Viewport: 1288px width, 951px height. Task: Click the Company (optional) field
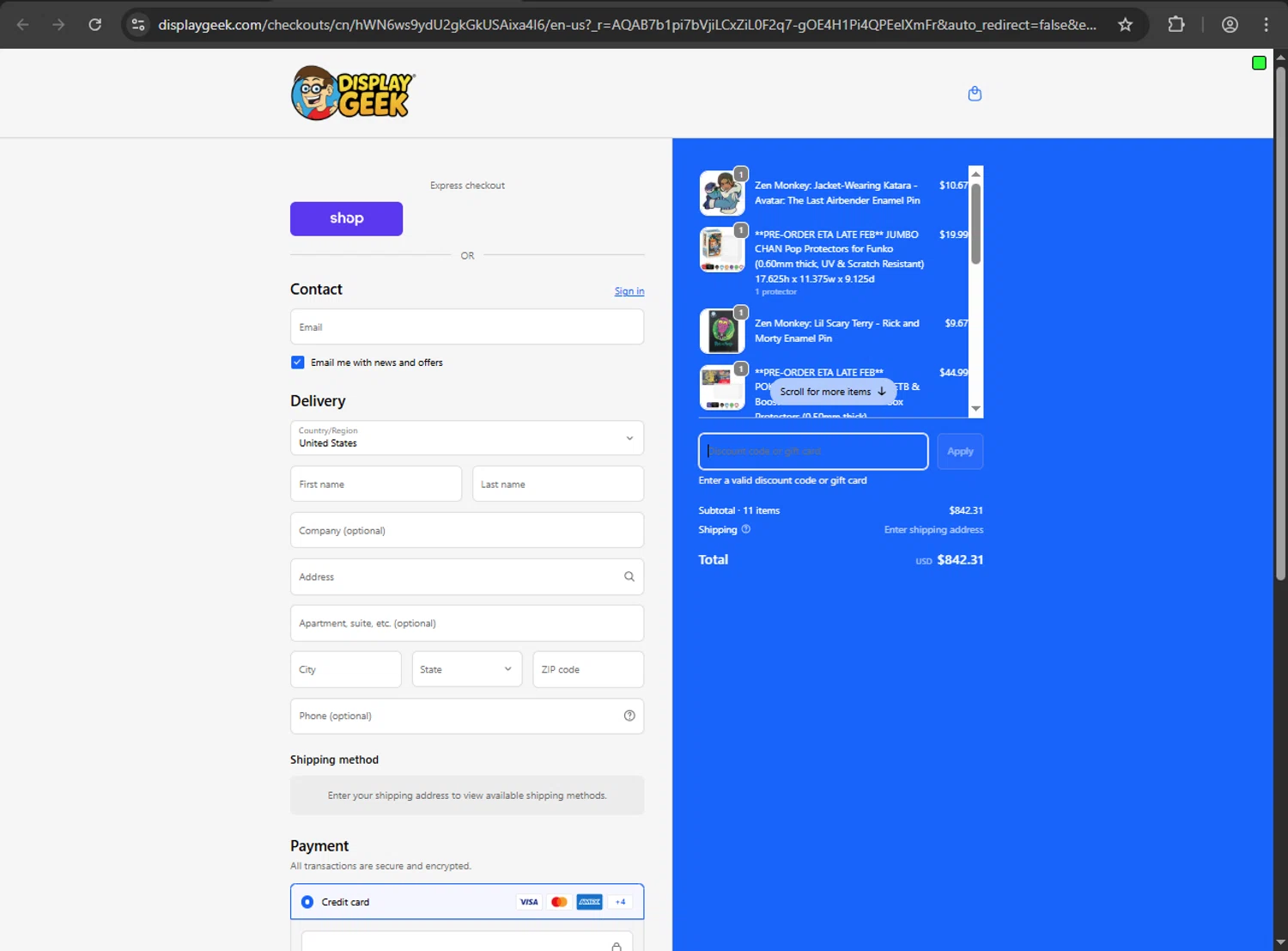coord(467,531)
